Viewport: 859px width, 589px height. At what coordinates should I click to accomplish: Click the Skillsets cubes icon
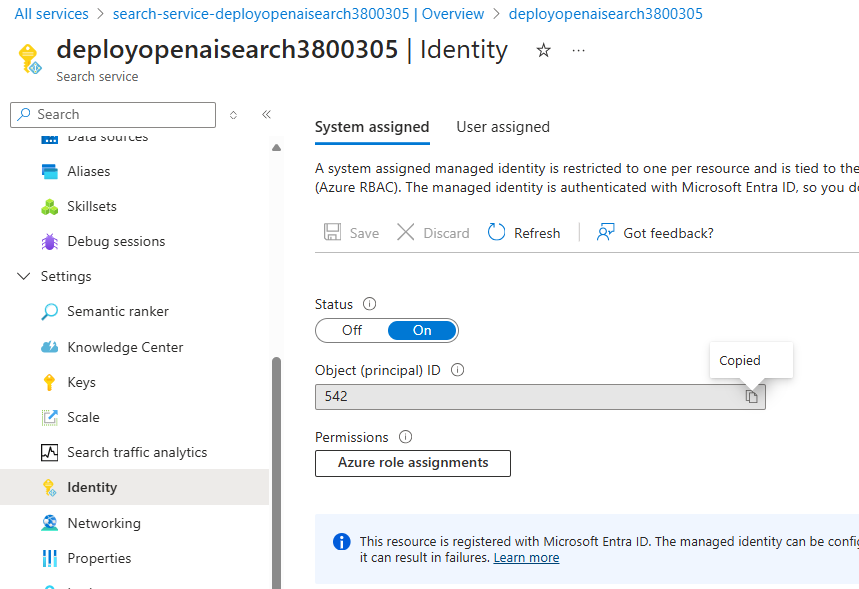pyautogui.click(x=49, y=207)
